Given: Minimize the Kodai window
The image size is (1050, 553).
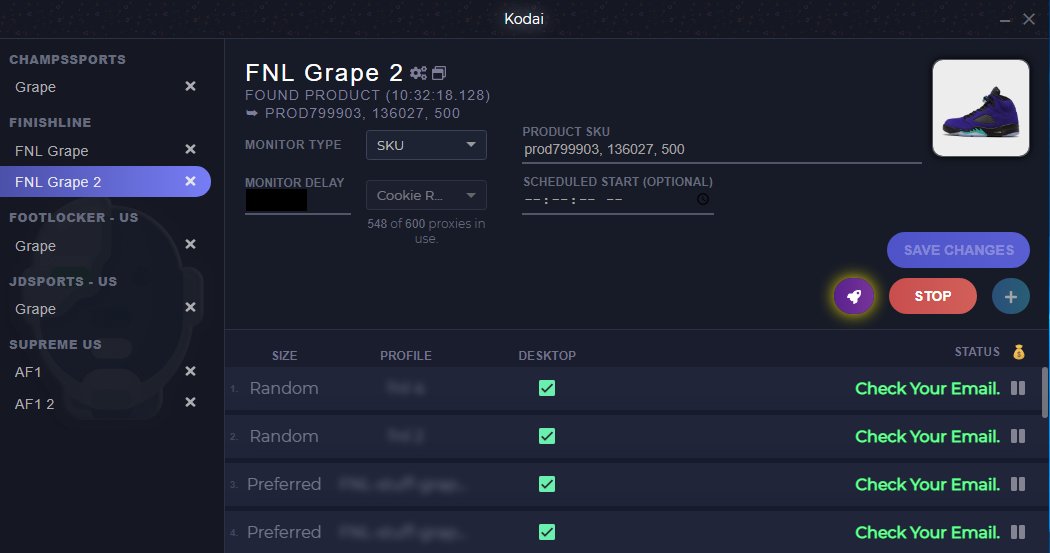Looking at the screenshot, I should click(x=1004, y=20).
